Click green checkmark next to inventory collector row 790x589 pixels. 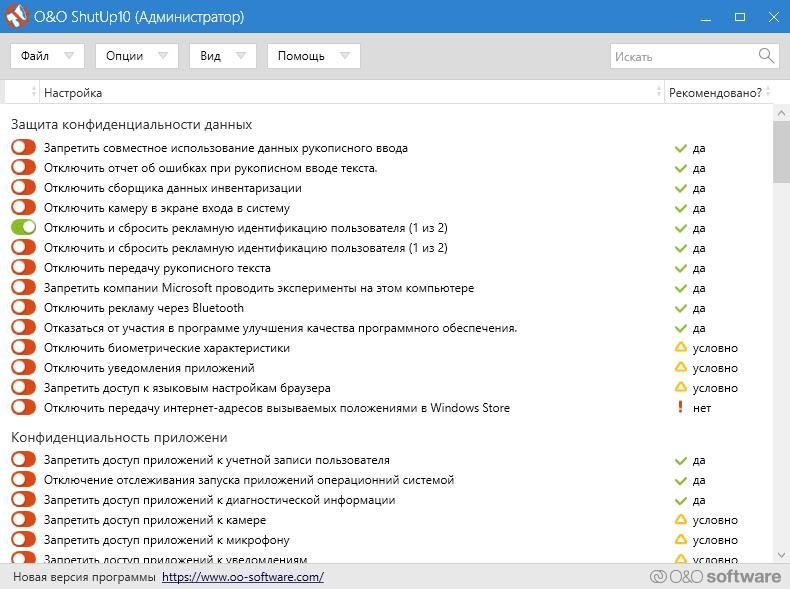tap(681, 188)
